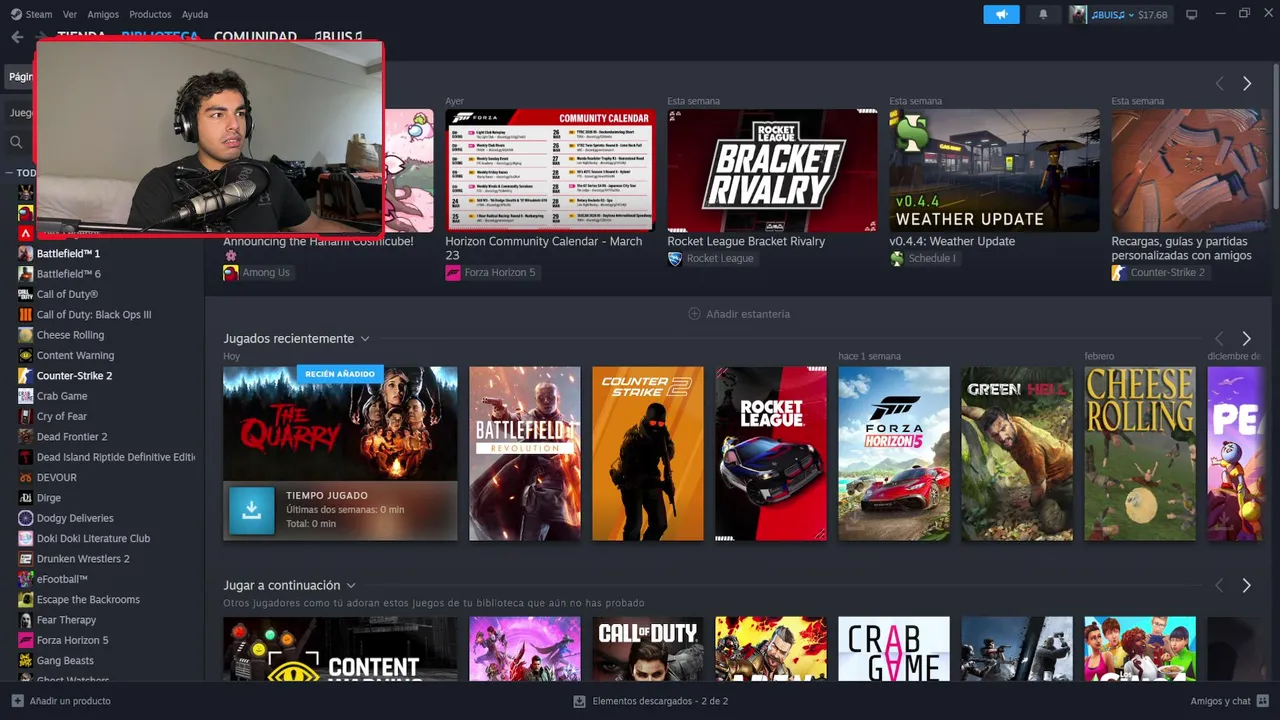The height and width of the screenshot is (720, 1280).
Task: Click the Cheese Rolling icon in the library list
Action: [26, 335]
